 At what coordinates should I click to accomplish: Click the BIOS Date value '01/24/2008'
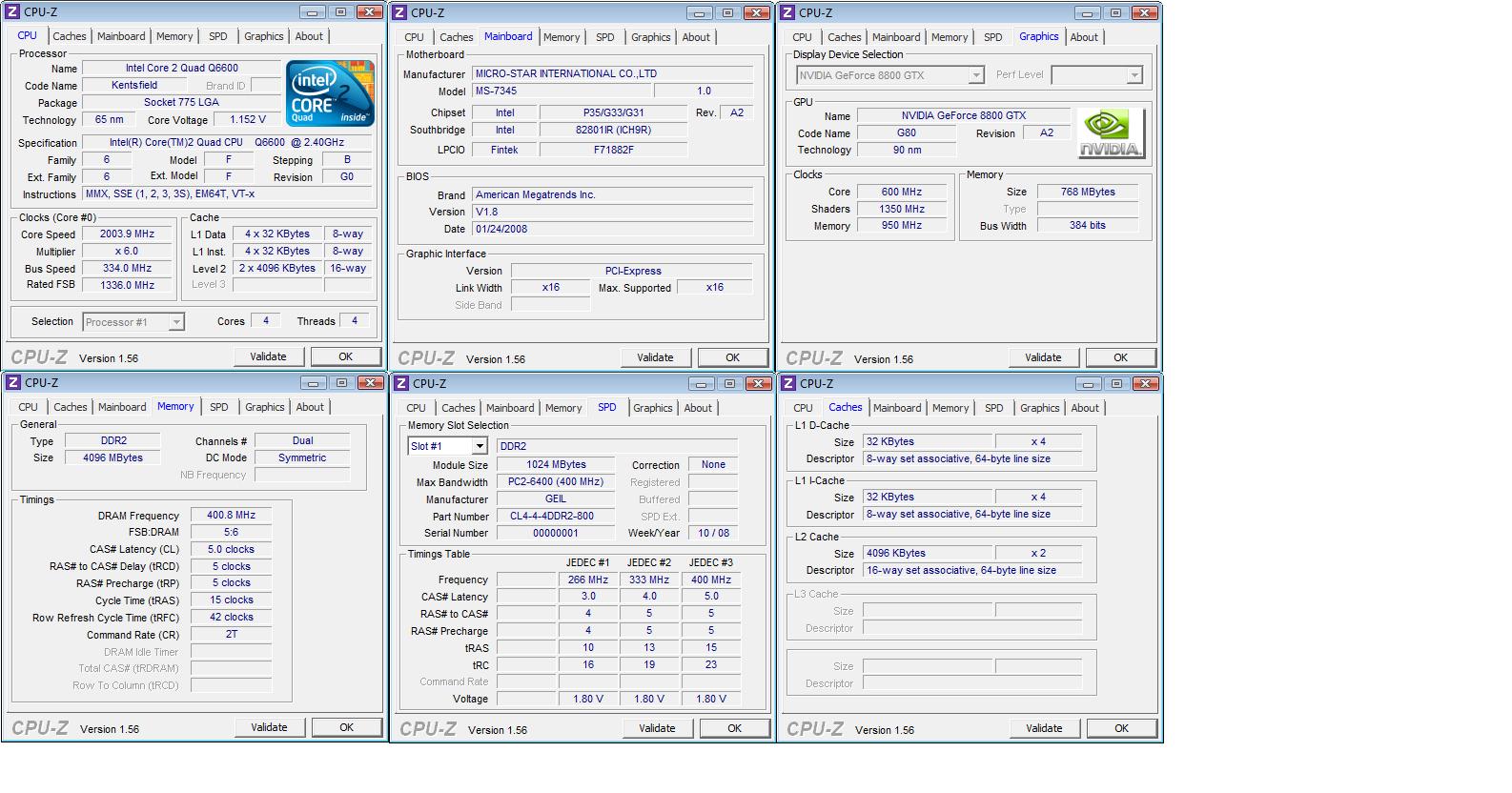click(x=613, y=229)
